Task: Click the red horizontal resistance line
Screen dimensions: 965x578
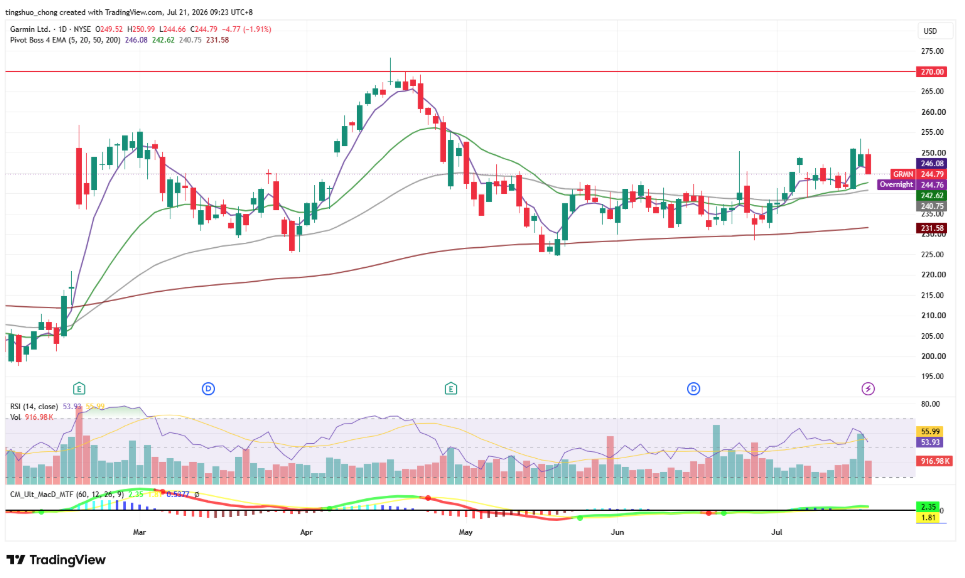Action: click(458, 71)
